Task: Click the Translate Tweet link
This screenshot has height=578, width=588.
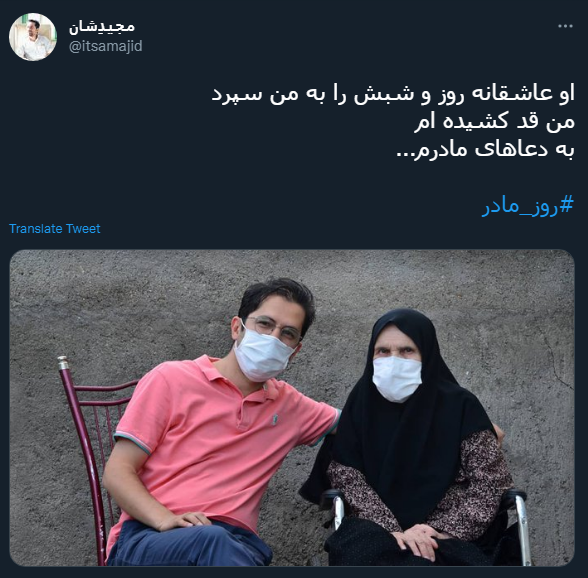Action: [x=55, y=228]
